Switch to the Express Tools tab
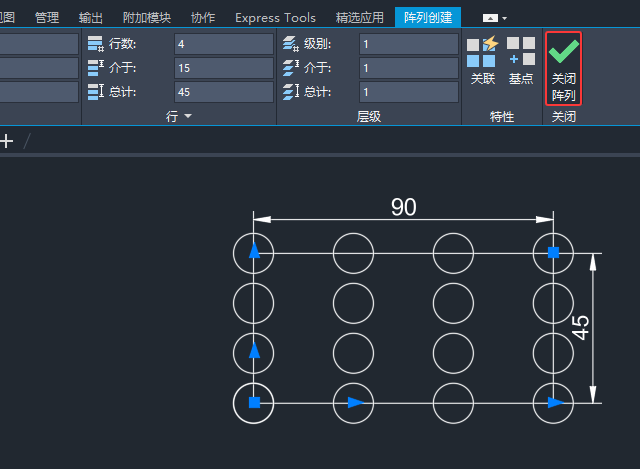Image resolution: width=640 pixels, height=469 pixels. point(275,18)
